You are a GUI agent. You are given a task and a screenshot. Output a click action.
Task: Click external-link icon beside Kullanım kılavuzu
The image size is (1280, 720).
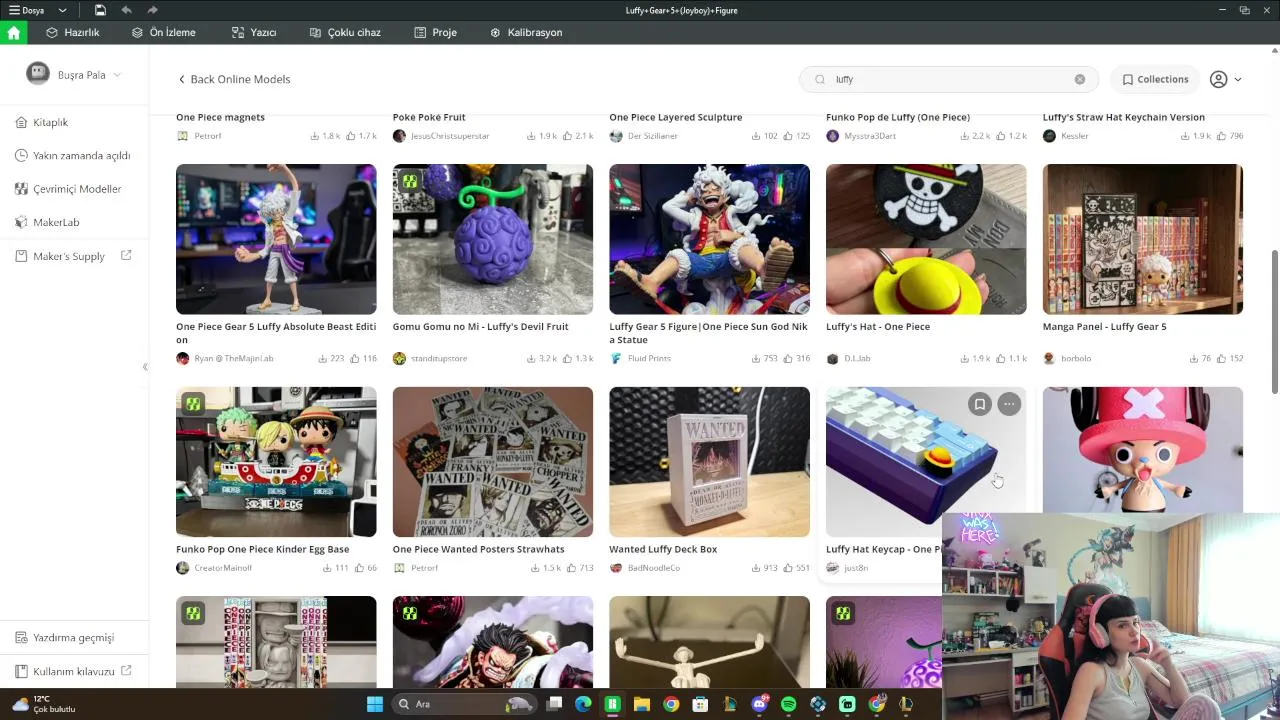tap(126, 671)
